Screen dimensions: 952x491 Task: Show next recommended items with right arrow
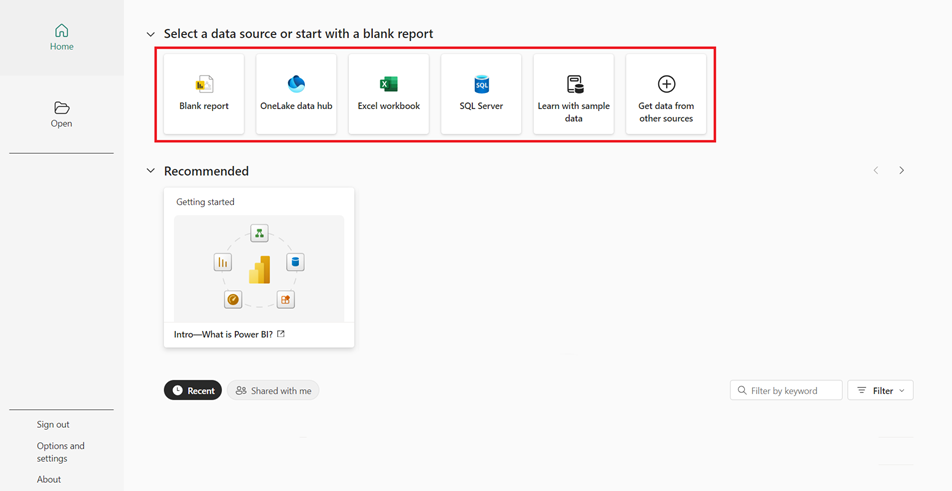901,171
